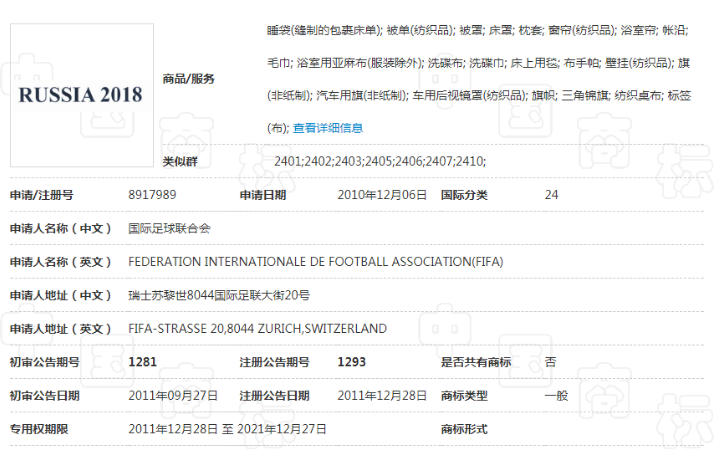This screenshot has width=727, height=461.
Task: Select the 申请/注册号 label
Action: click(x=42, y=195)
